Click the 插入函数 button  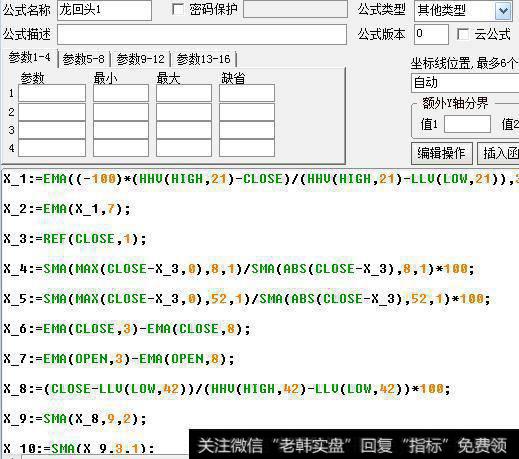point(498,153)
